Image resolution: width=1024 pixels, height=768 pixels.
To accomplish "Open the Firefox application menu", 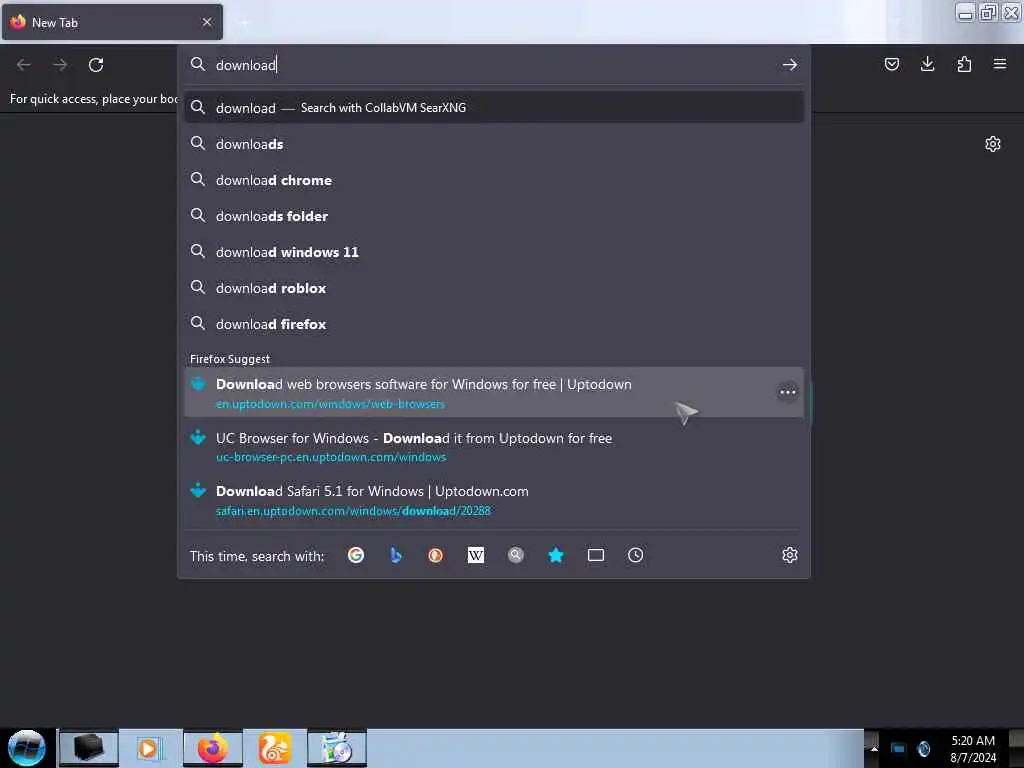I will (x=1000, y=64).
